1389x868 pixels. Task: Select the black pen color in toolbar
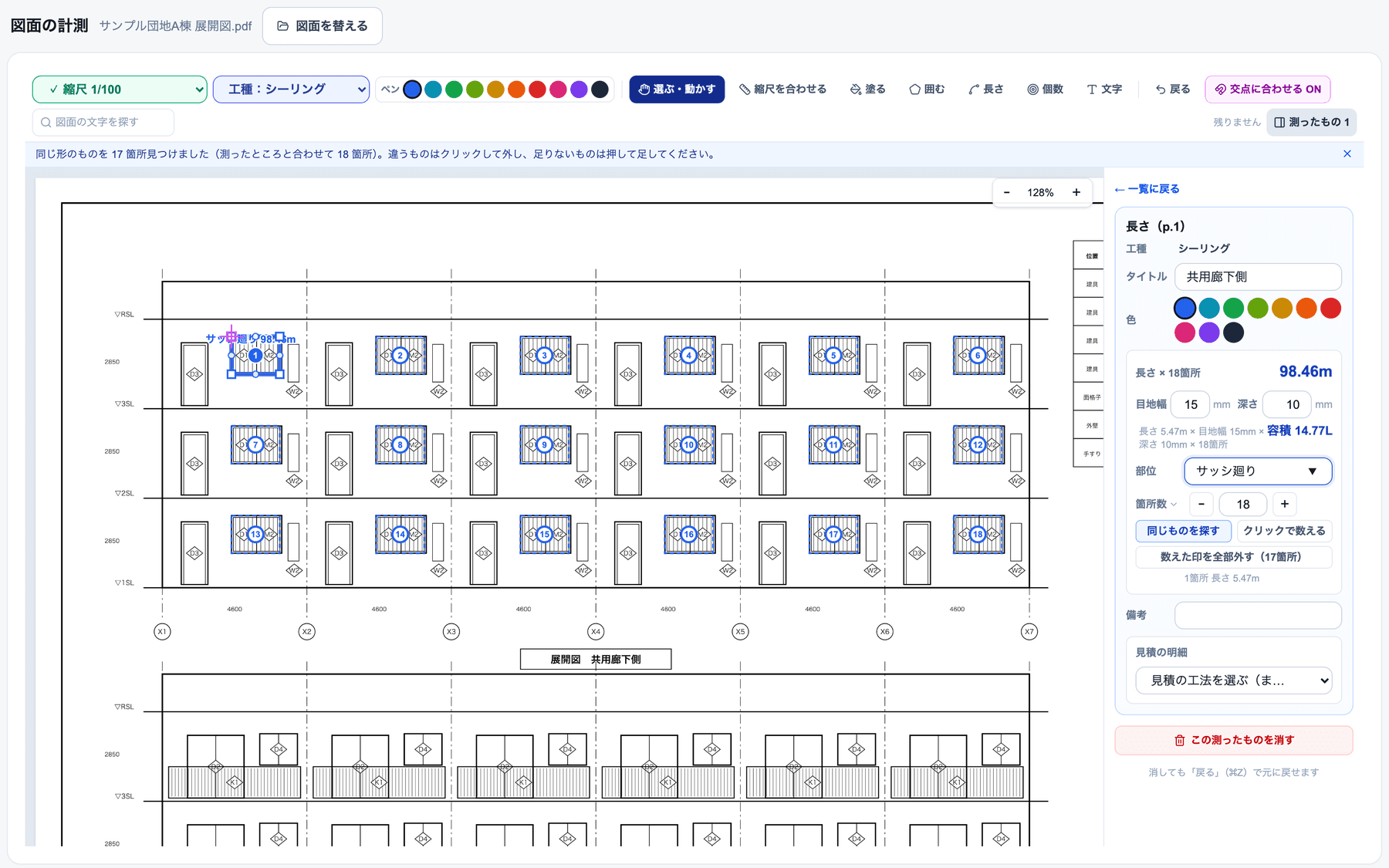tap(600, 90)
